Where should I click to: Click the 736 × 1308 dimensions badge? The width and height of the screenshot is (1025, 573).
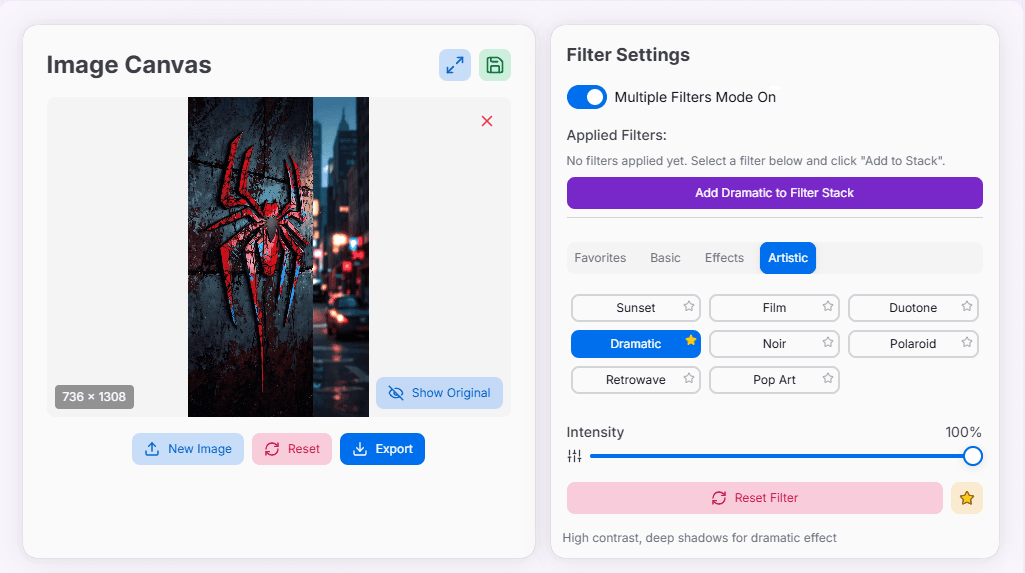coord(94,397)
